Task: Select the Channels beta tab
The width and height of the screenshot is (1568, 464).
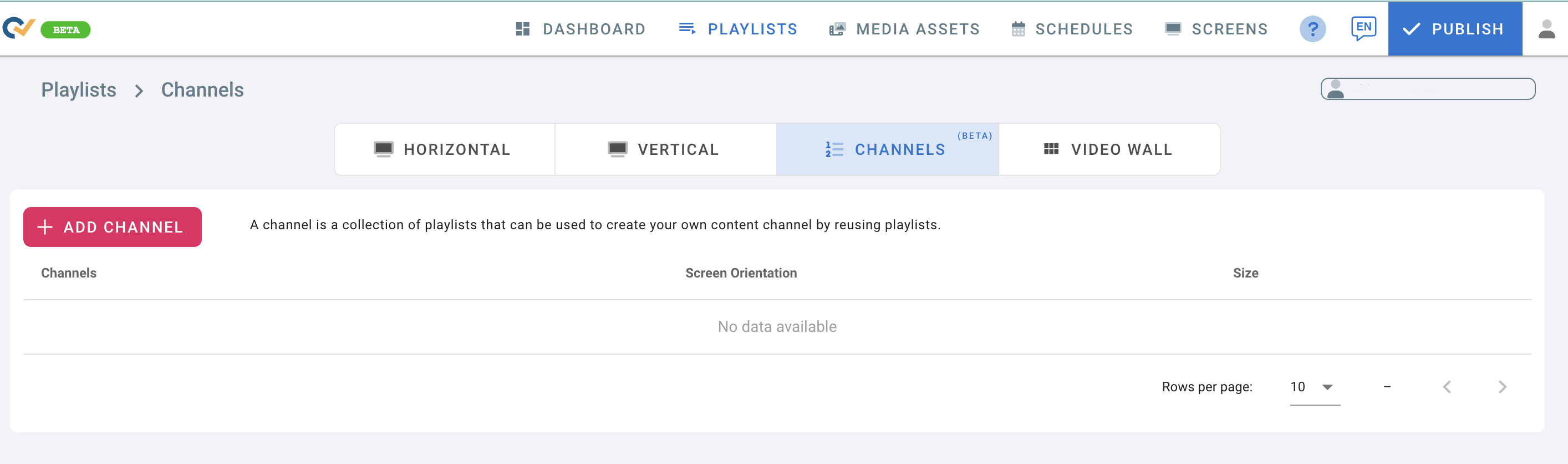Action: tap(887, 150)
